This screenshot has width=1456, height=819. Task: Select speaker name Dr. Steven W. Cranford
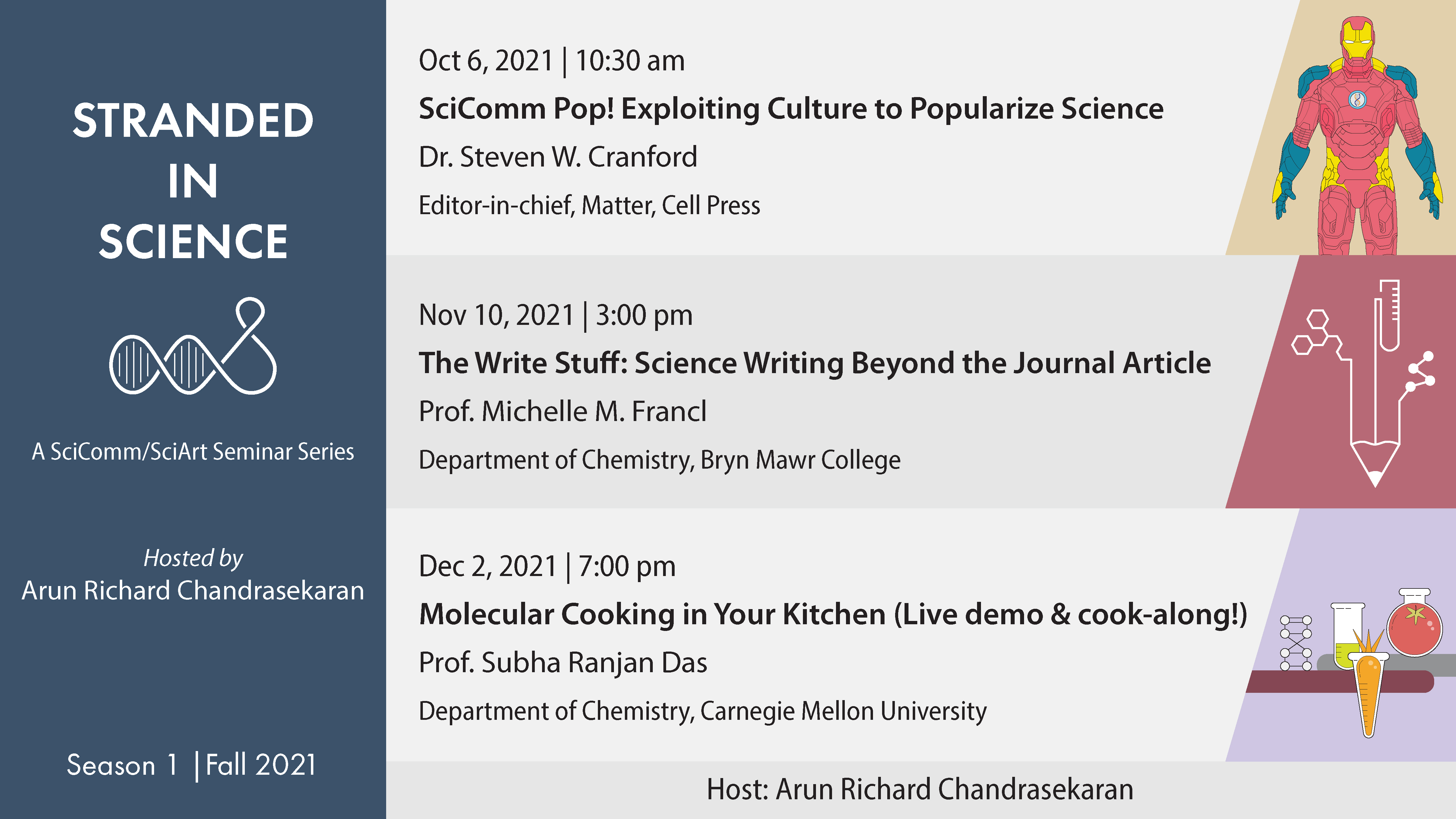[x=558, y=157]
